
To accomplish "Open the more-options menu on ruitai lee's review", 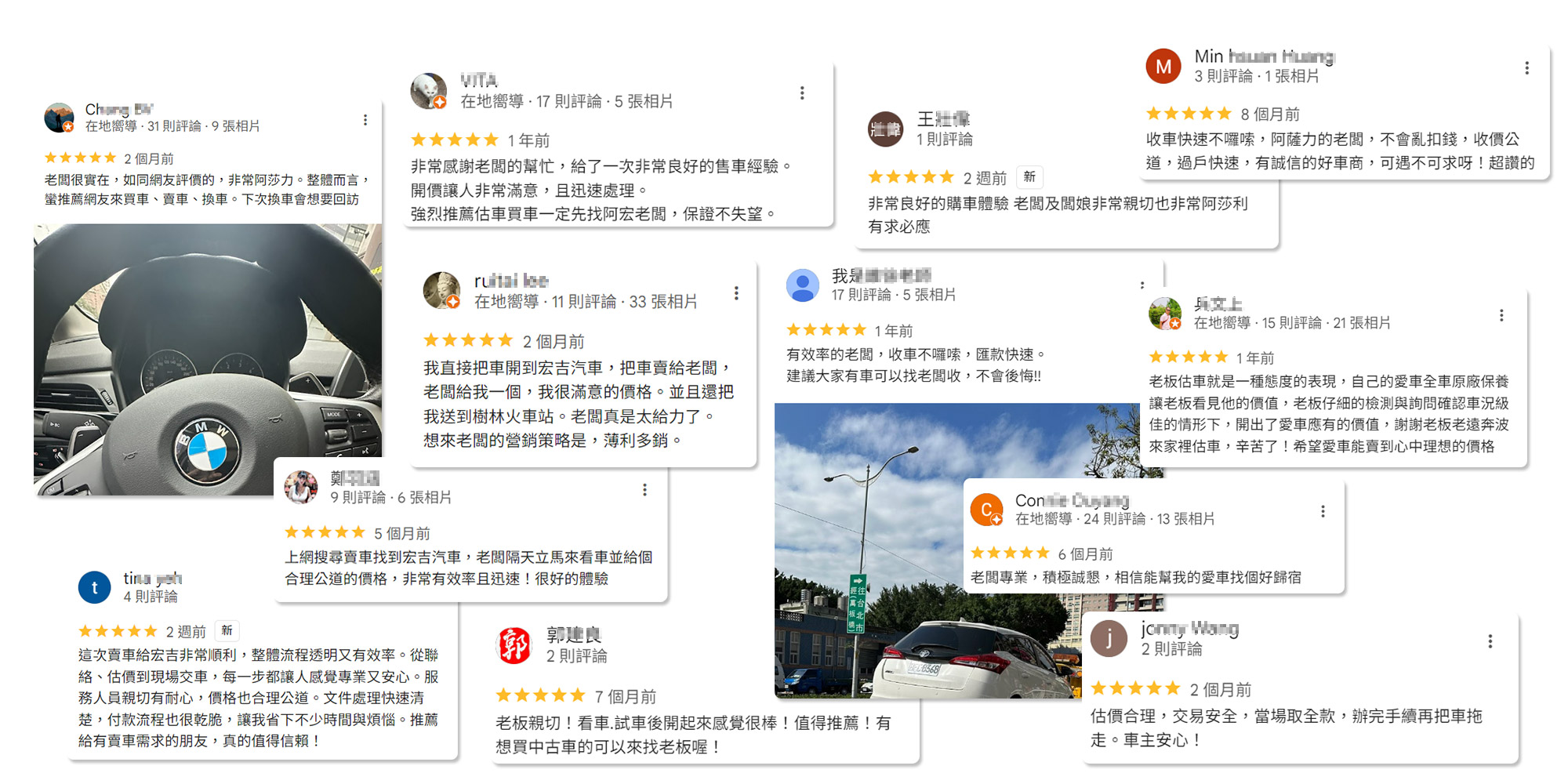I will click(736, 293).
